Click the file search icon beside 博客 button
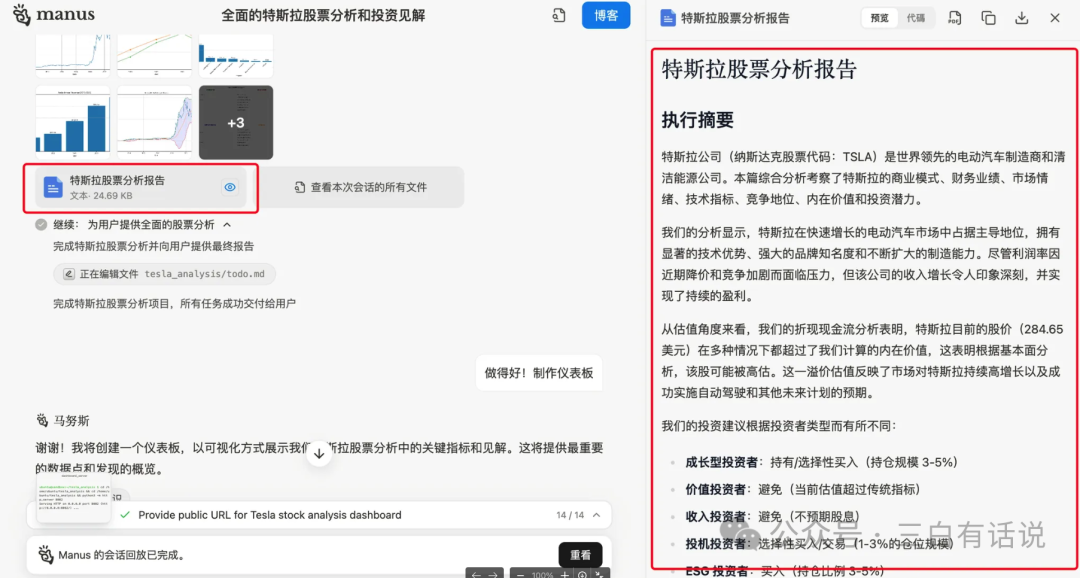This screenshot has height=578, width=1080. [x=559, y=16]
